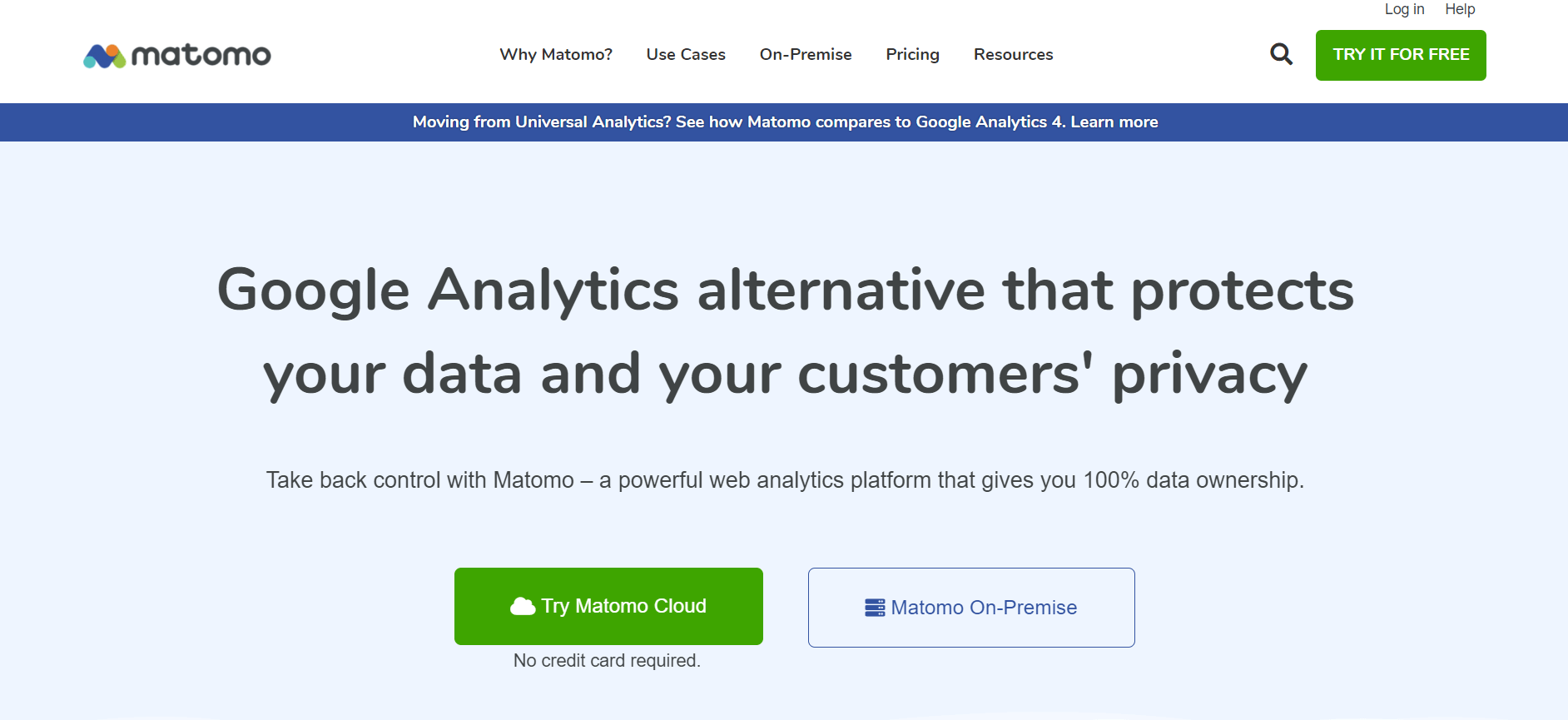Open the search magnifier icon
Image resolution: width=1568 pixels, height=720 pixels.
[1281, 54]
